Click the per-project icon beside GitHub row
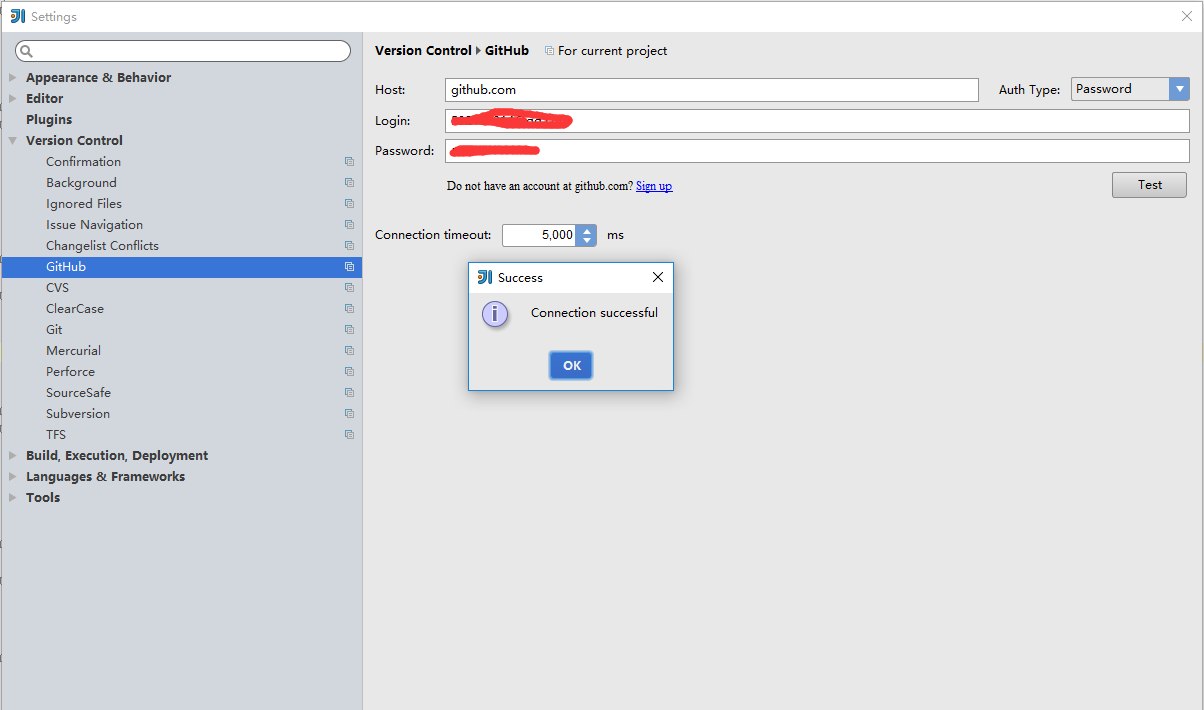Image resolution: width=1204 pixels, height=710 pixels. (349, 267)
